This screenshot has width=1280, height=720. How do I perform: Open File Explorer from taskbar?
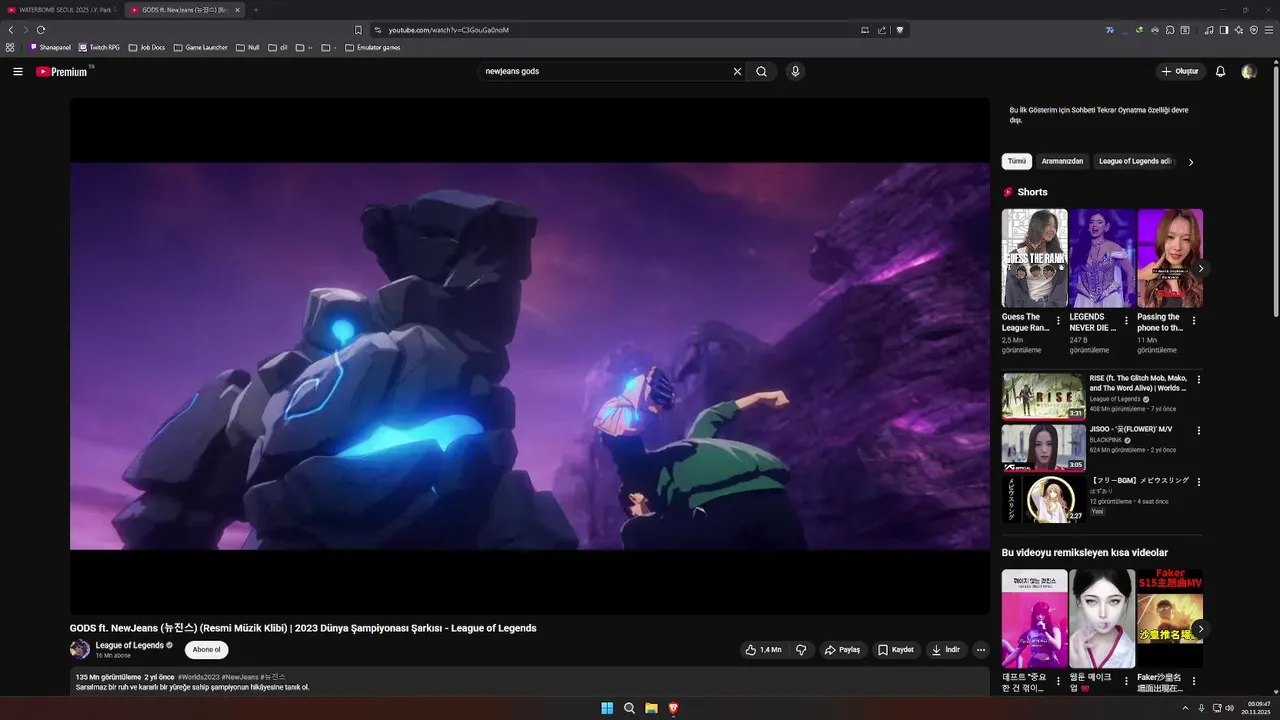coord(651,708)
